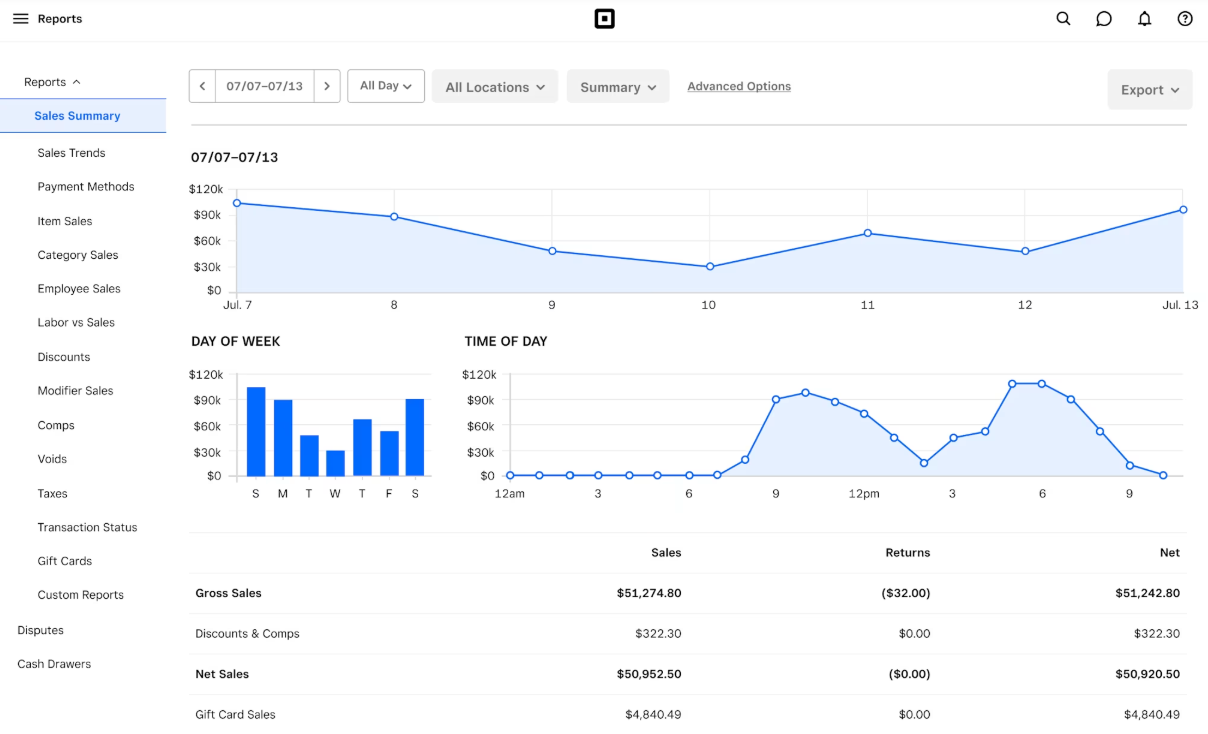Open the Gift Cards report
Image resolution: width=1208 pixels, height=734 pixels.
(x=65, y=561)
